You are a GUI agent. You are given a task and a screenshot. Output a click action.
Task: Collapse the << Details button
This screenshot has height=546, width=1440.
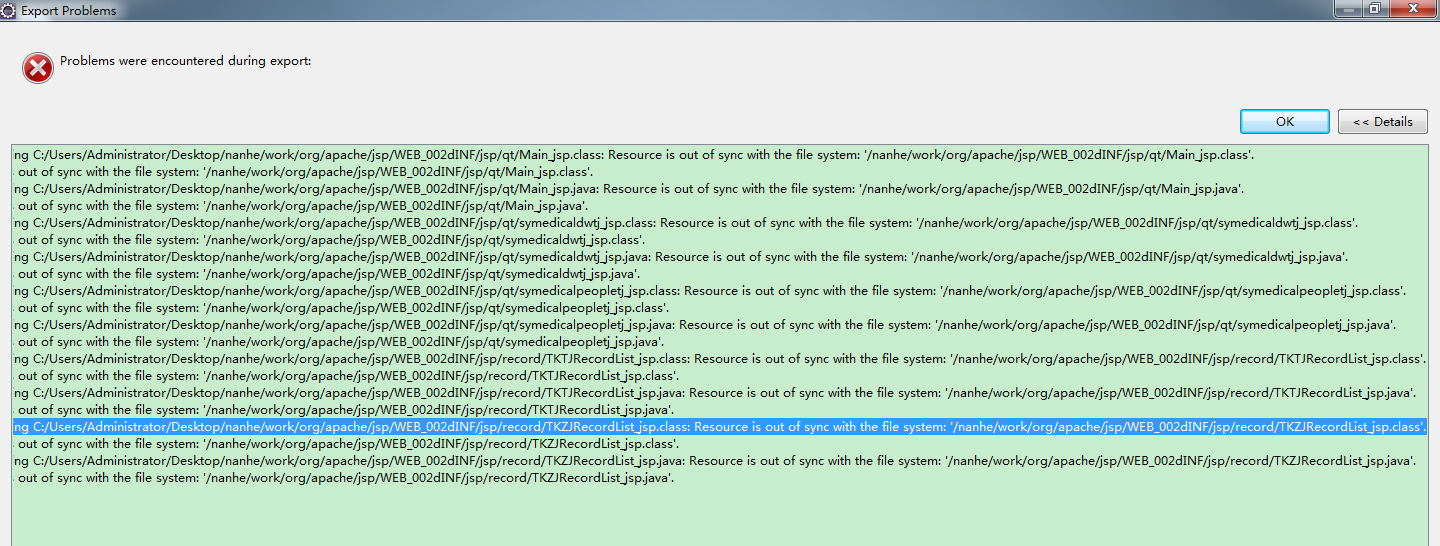[1383, 121]
